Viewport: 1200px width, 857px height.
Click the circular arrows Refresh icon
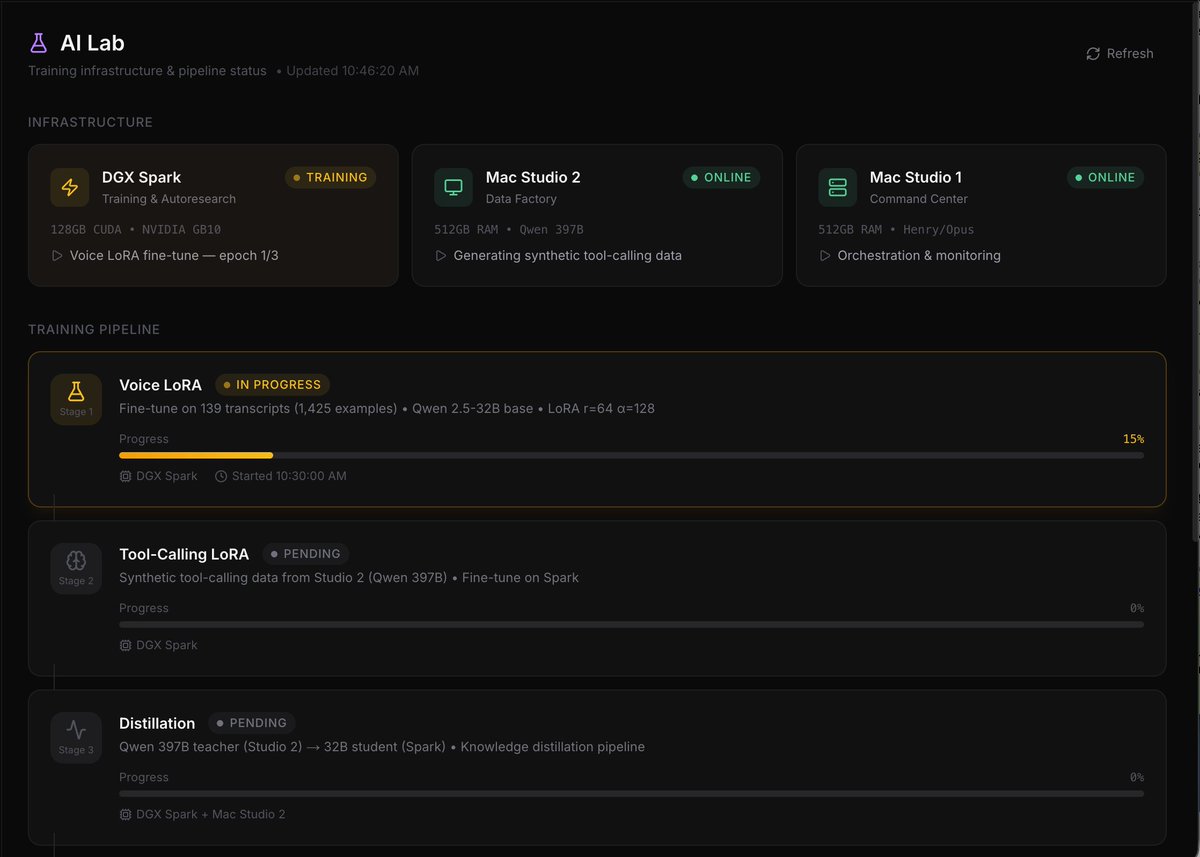(x=1093, y=54)
